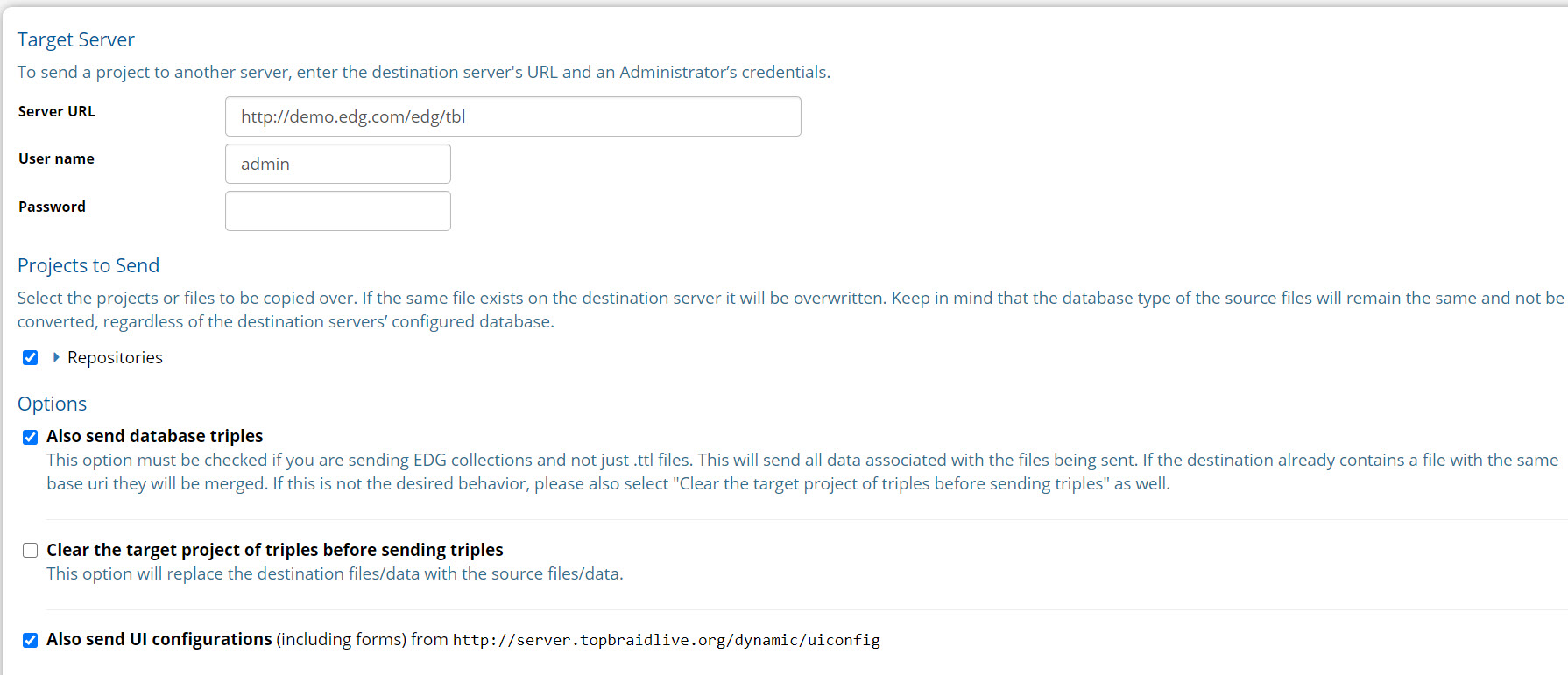Click the 'Also send UI configurations' label text
This screenshot has height=675, width=1568.
(159, 639)
